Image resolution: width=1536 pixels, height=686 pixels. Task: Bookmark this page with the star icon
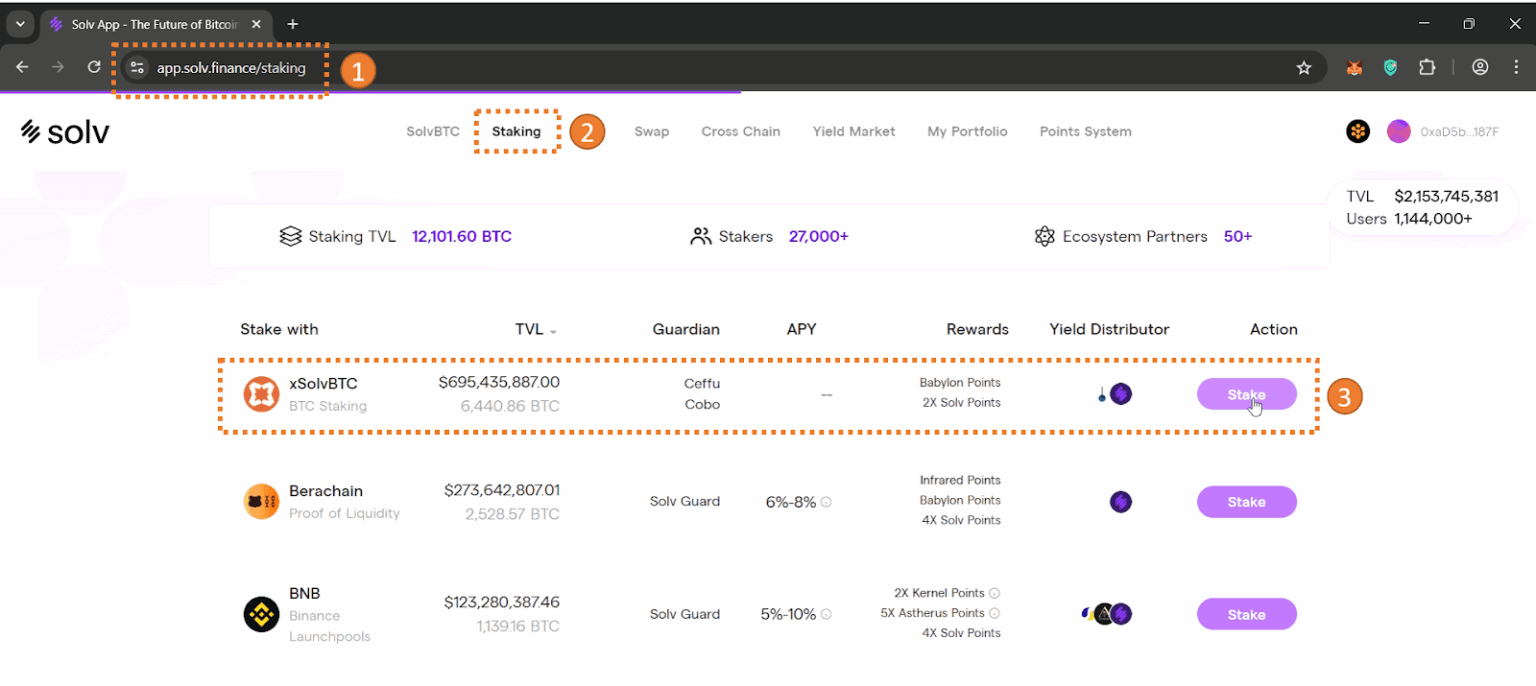(1303, 68)
